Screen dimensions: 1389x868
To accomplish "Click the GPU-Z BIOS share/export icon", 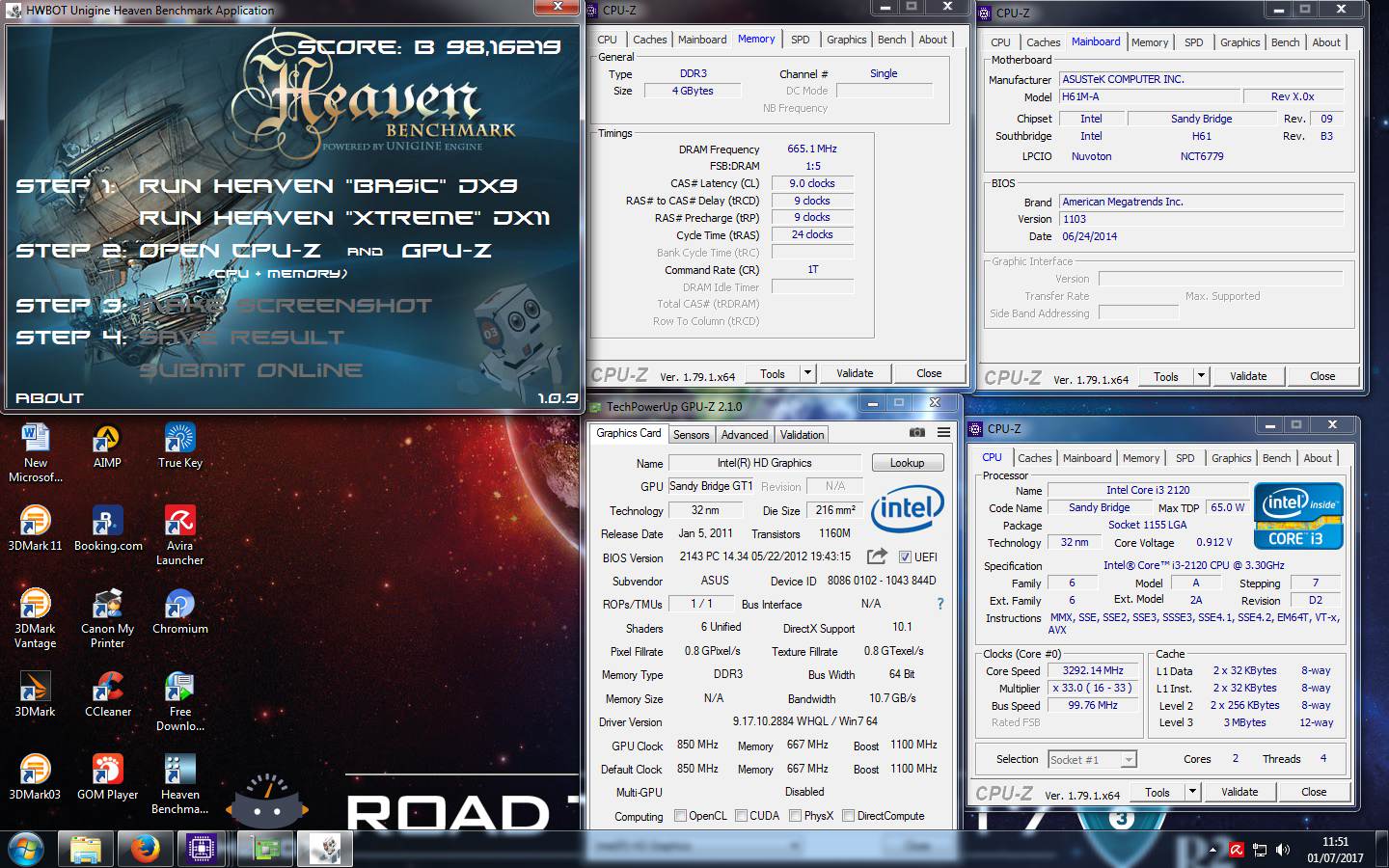I will [877, 556].
